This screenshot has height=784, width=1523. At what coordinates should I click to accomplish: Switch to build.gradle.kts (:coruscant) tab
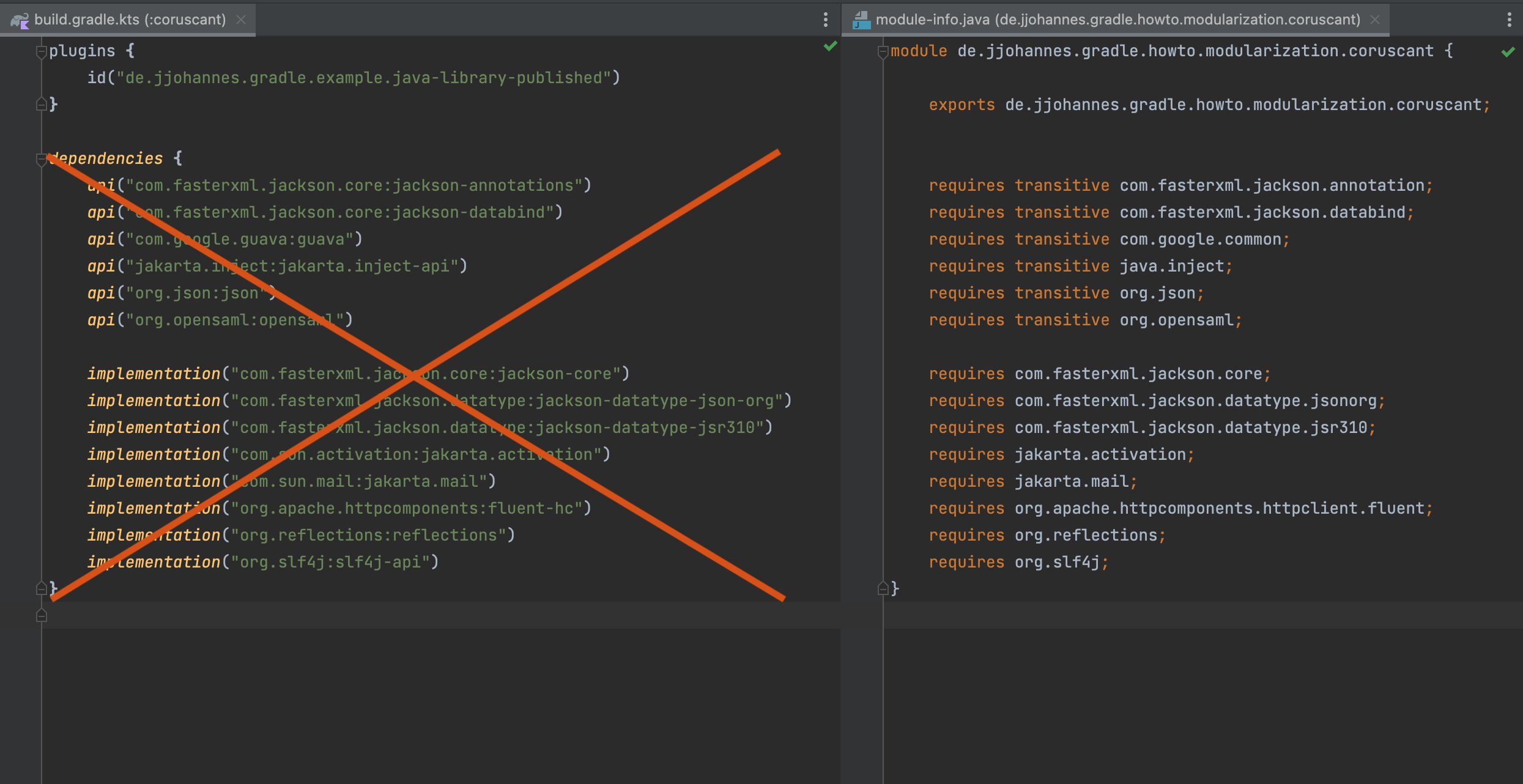click(130, 20)
